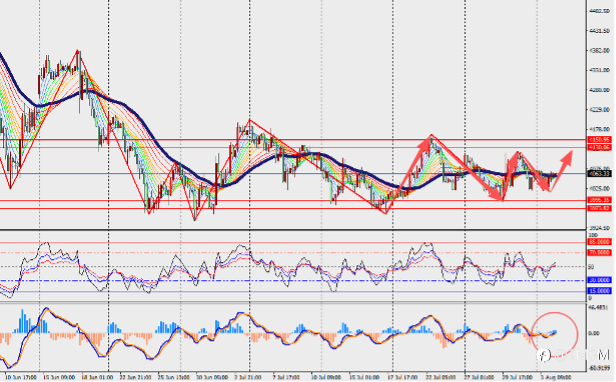The width and height of the screenshot is (616, 382).
Task: Click the 27 Jul 01:00 time label
Action: 480,378
